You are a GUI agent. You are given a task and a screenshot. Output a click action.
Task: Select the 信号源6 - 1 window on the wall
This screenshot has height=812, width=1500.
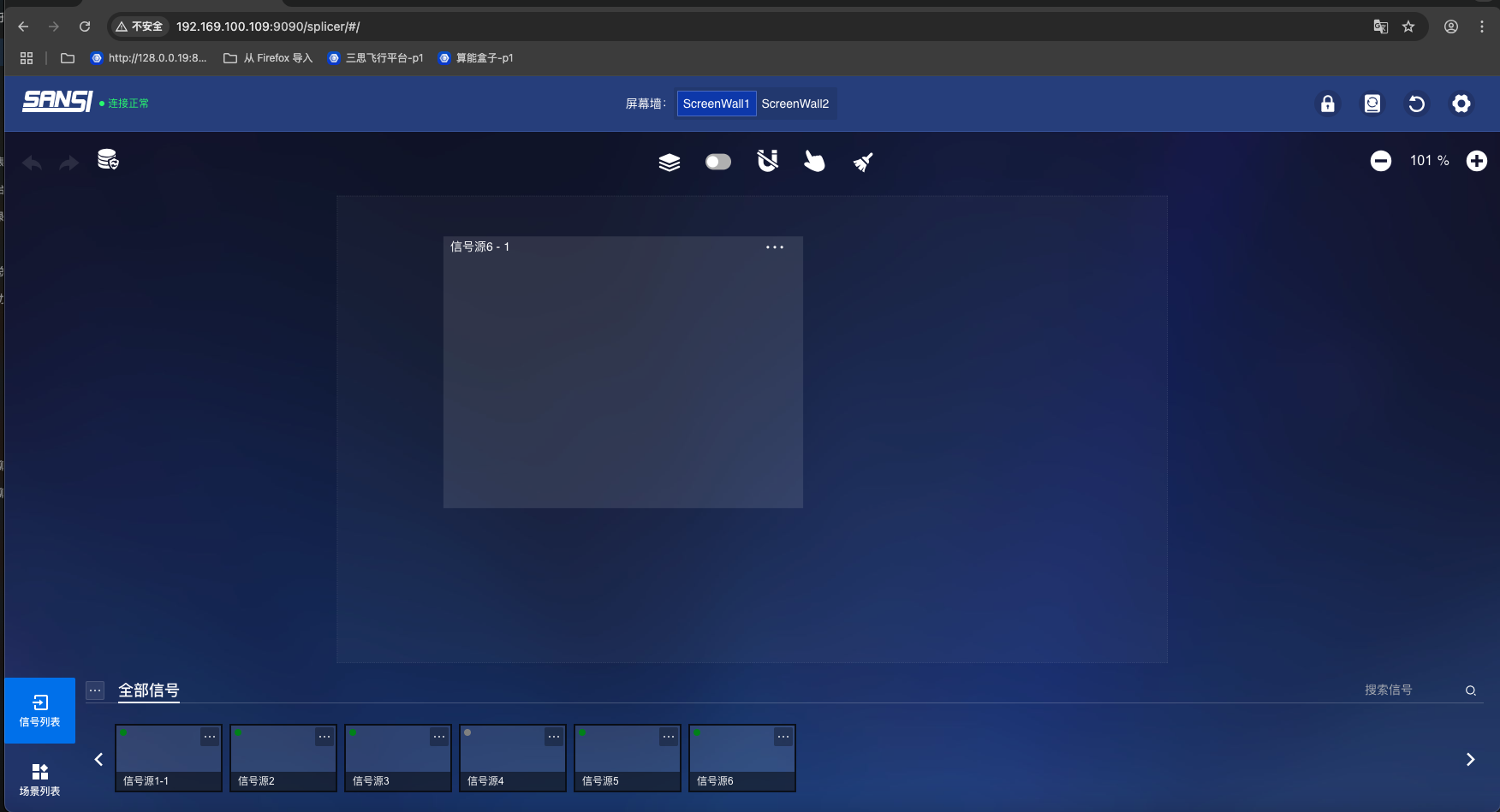coord(623,372)
